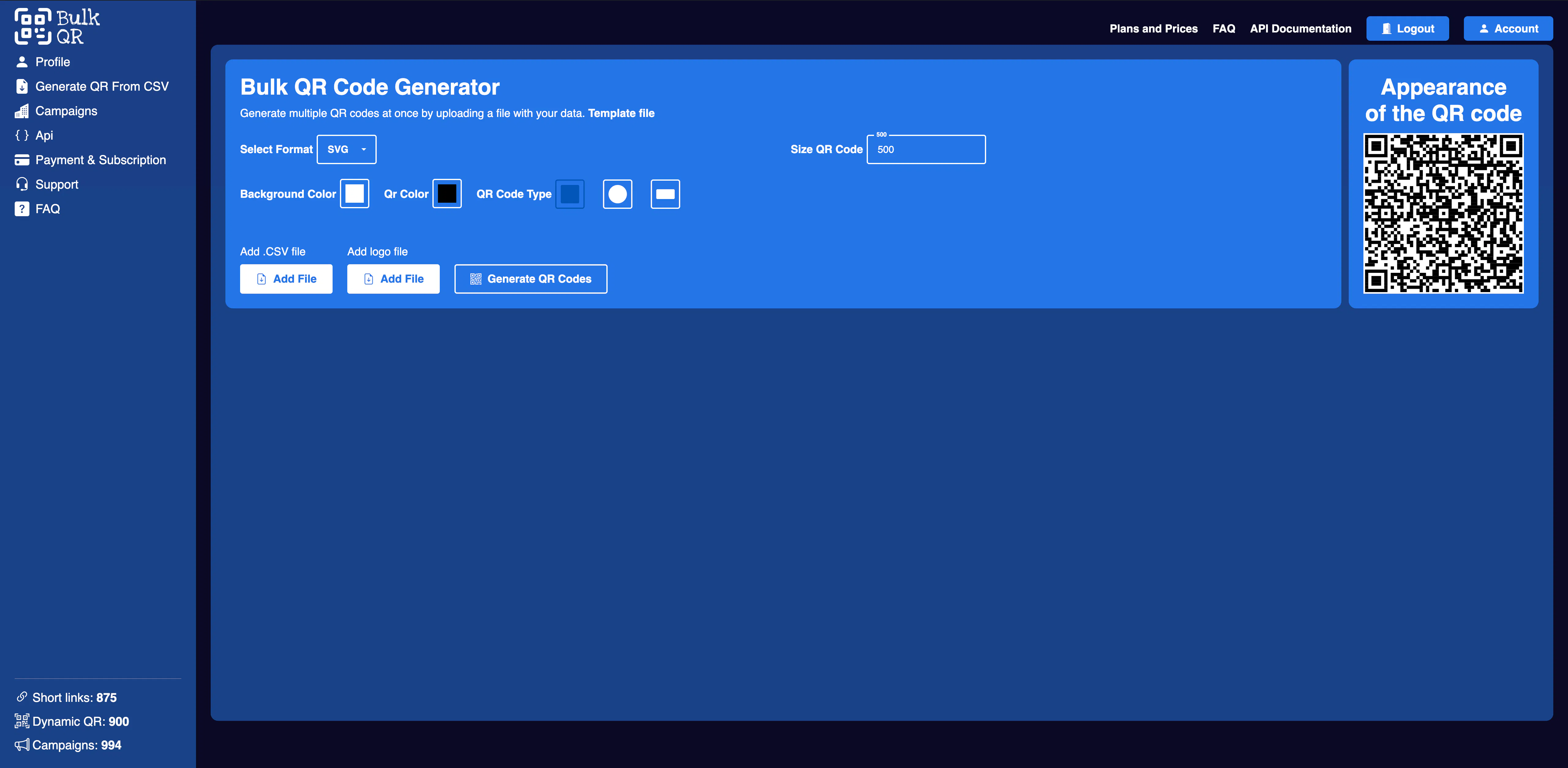Viewport: 1568px width, 768px height.
Task: Click the Logout button
Action: (x=1407, y=28)
